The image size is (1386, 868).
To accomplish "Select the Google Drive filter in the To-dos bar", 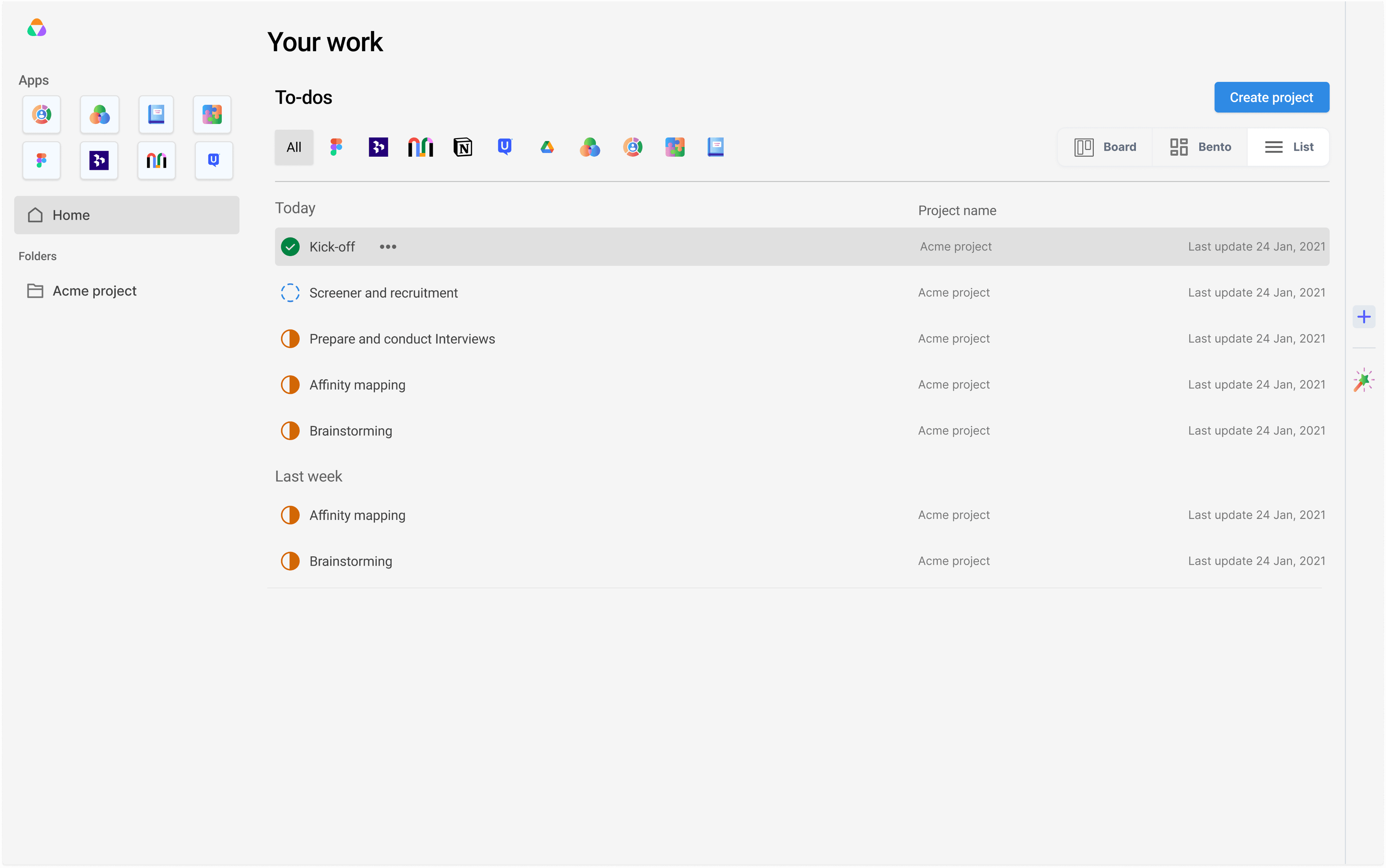I will pos(546,147).
